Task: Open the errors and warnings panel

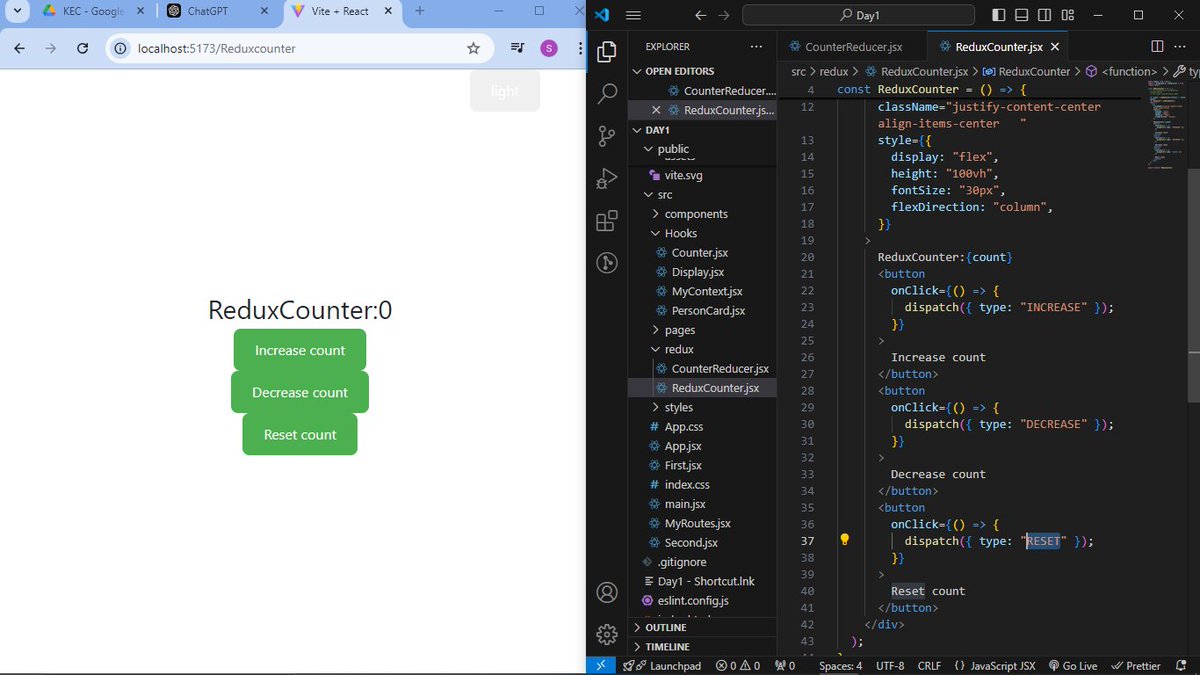Action: click(738, 665)
